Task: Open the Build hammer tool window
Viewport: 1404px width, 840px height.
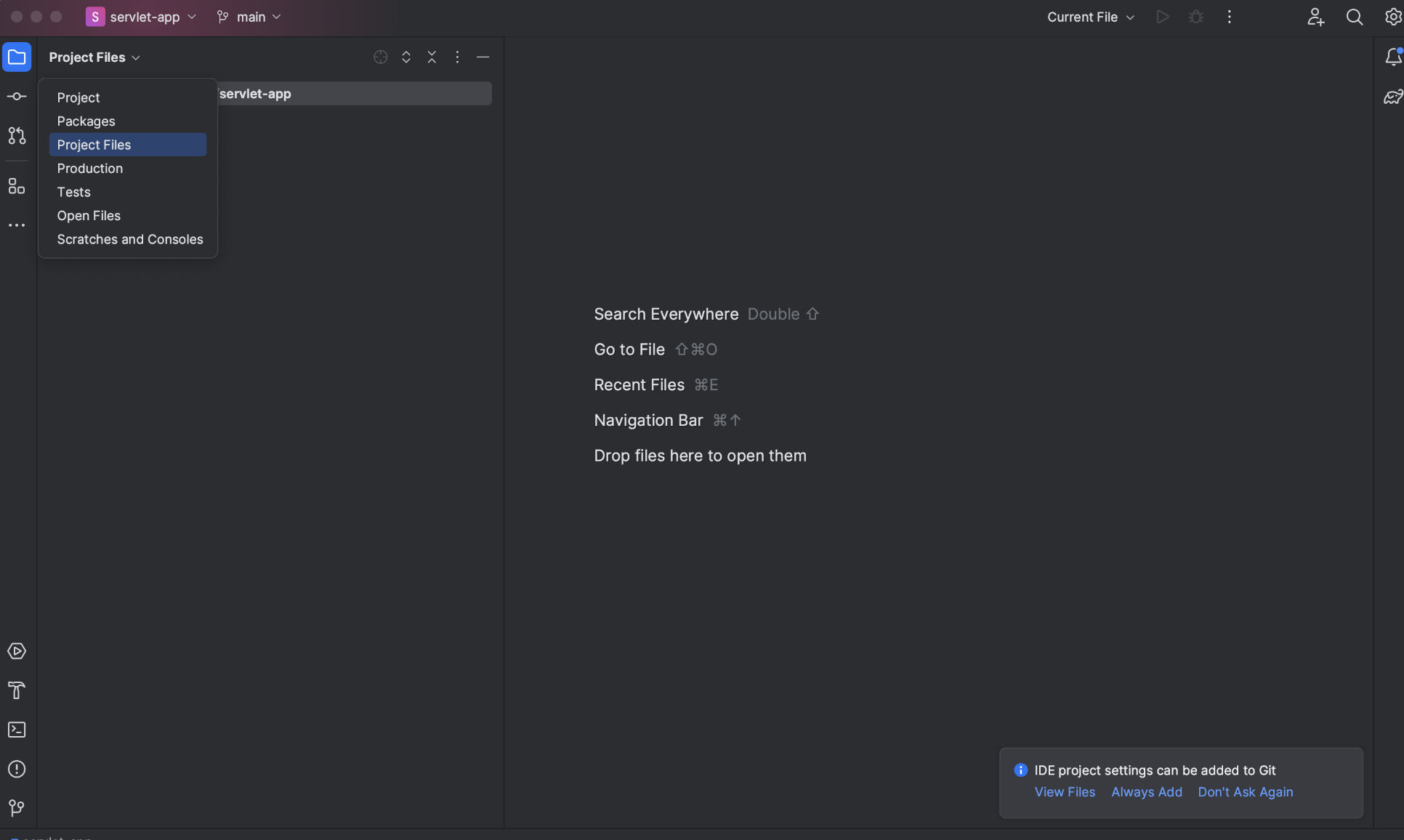Action: (17, 690)
